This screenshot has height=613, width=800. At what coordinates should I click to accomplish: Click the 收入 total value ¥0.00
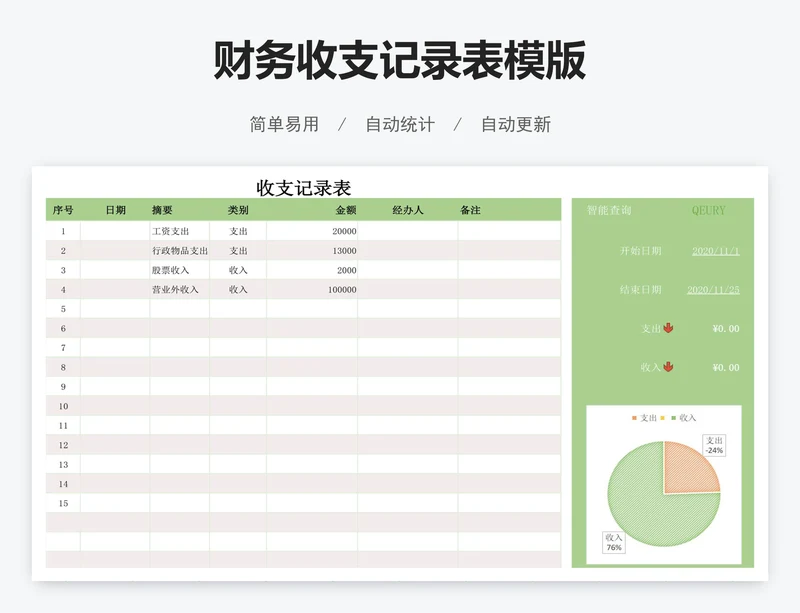726,367
